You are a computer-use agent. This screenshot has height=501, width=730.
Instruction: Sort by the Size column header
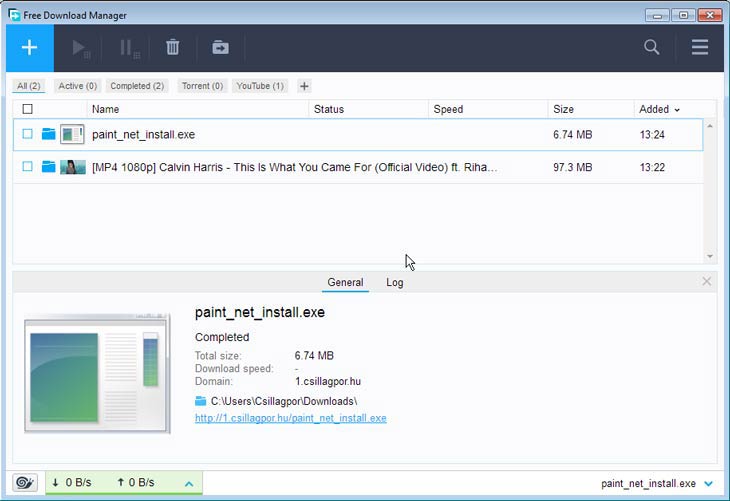pyautogui.click(x=591, y=109)
